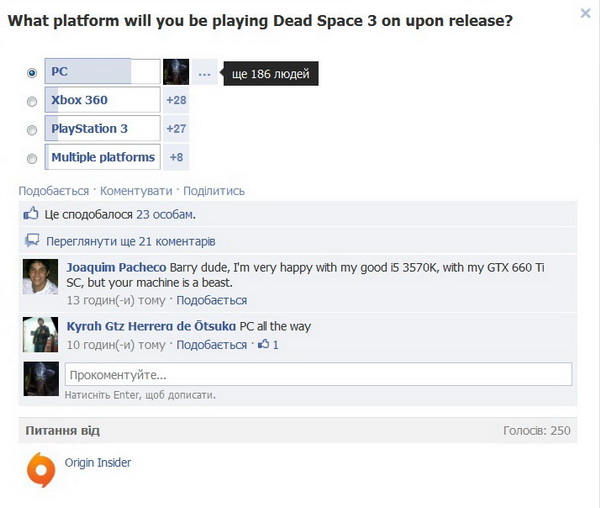
Task: Select the PC radio button
Action: 32,72
